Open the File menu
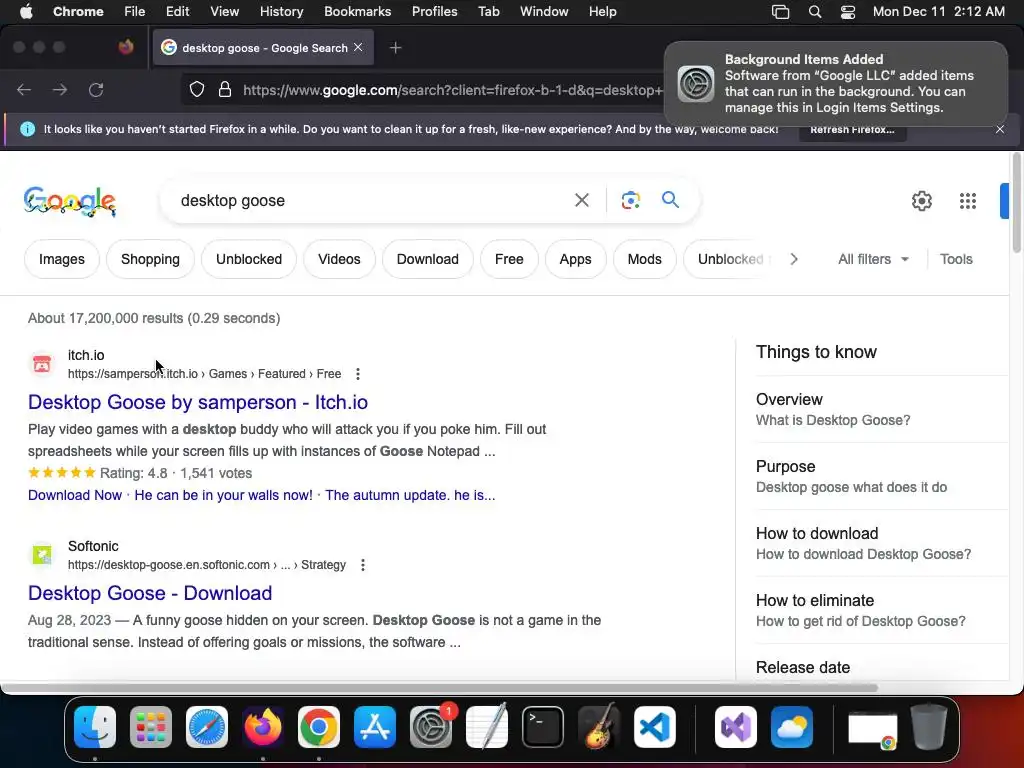 (x=135, y=12)
